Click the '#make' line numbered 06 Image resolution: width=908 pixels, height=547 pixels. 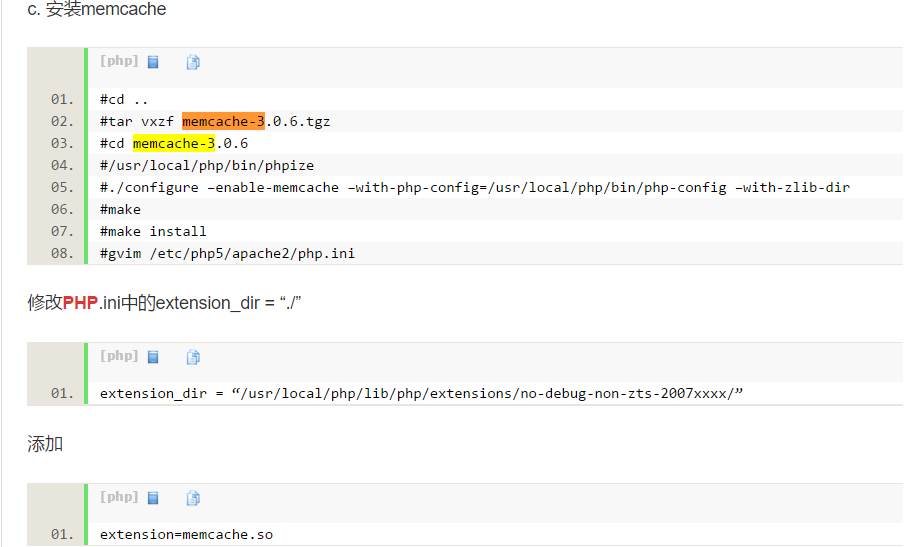pyautogui.click(x=120, y=210)
